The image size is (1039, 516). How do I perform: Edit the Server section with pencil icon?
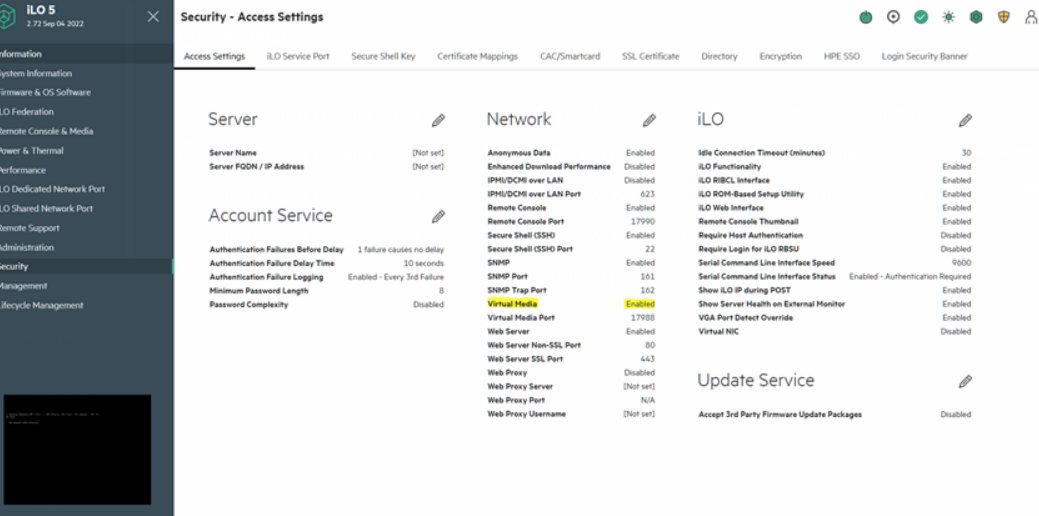click(438, 121)
